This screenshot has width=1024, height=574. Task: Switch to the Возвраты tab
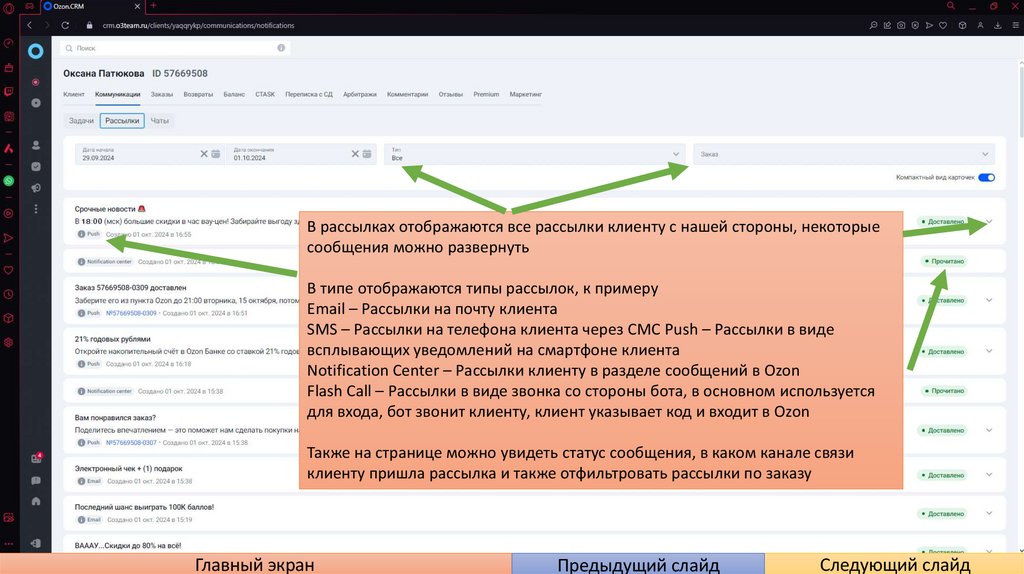pos(198,94)
